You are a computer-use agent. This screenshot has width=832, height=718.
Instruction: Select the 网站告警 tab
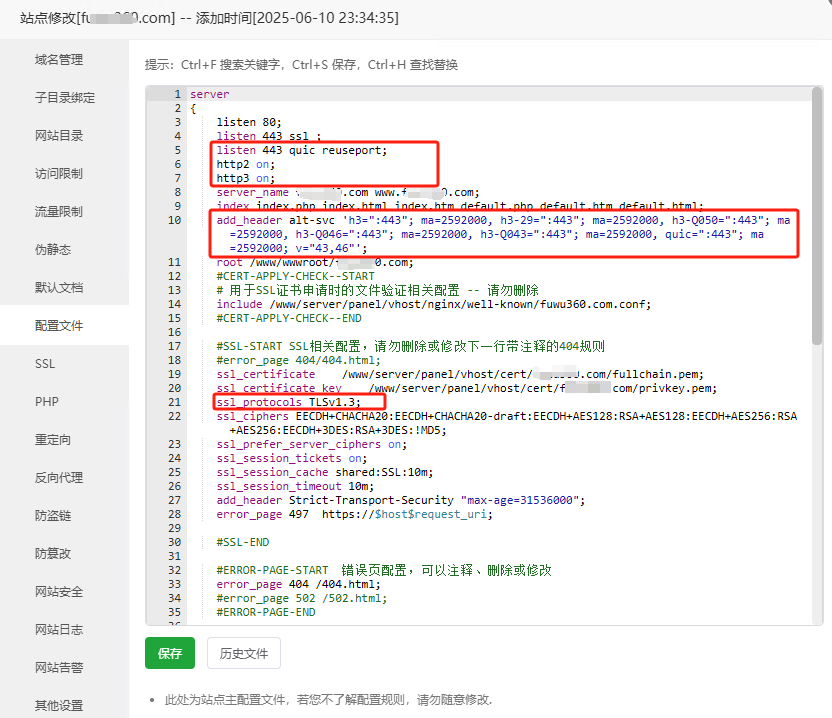coord(59,668)
